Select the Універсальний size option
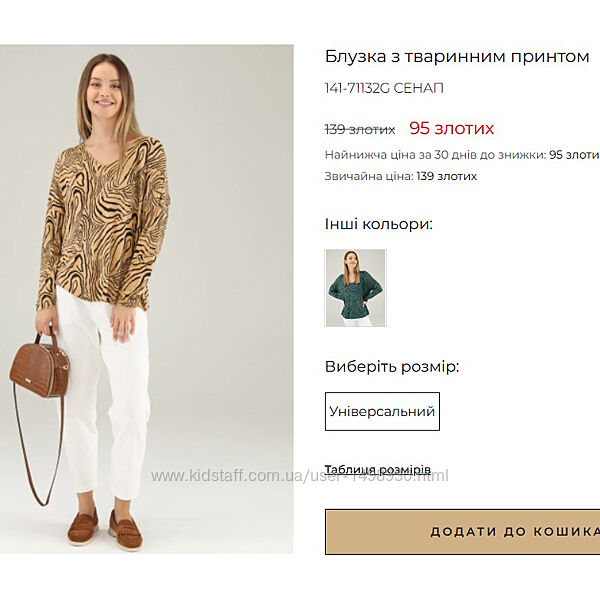The width and height of the screenshot is (600, 600). tap(382, 411)
